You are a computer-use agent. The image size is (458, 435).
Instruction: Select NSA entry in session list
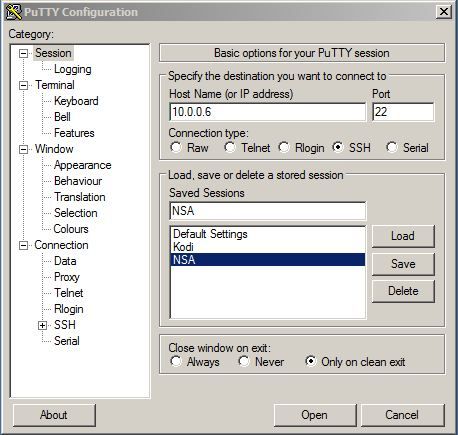point(268,260)
